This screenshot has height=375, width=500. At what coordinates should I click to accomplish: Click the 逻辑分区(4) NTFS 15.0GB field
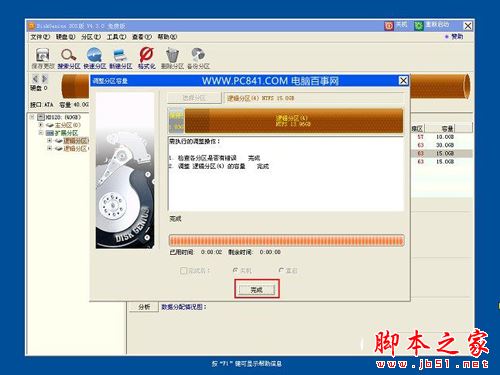[x=314, y=98]
